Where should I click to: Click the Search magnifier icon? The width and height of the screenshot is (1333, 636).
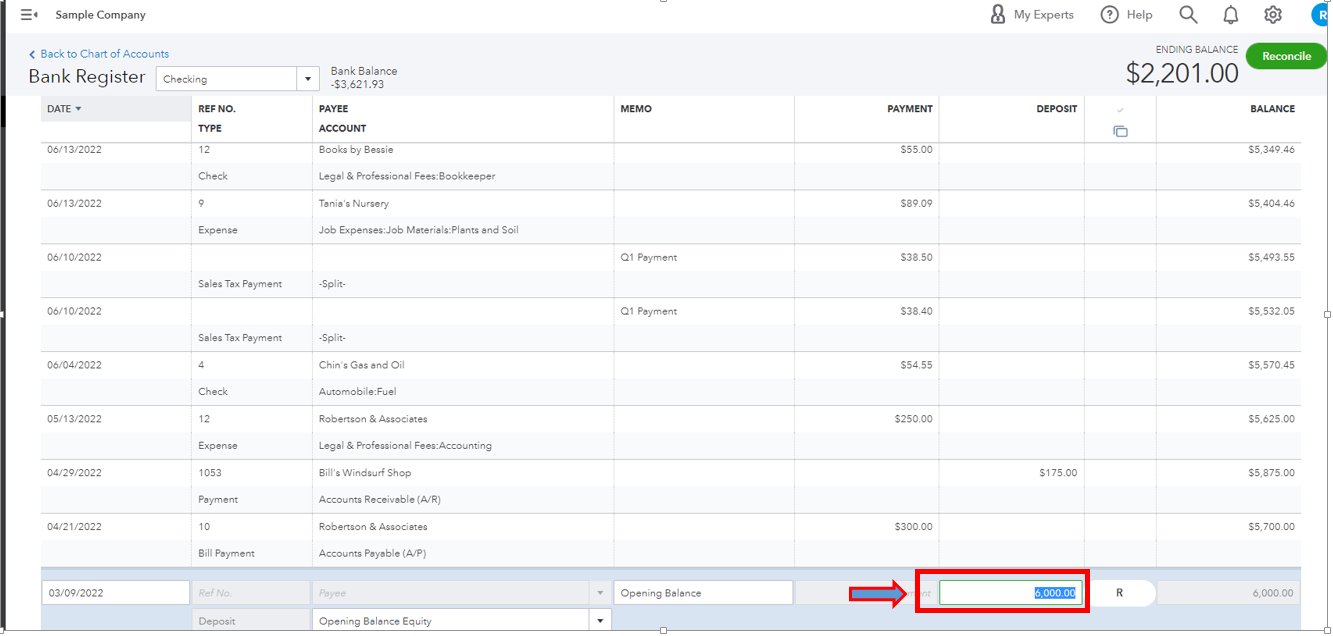(1188, 15)
